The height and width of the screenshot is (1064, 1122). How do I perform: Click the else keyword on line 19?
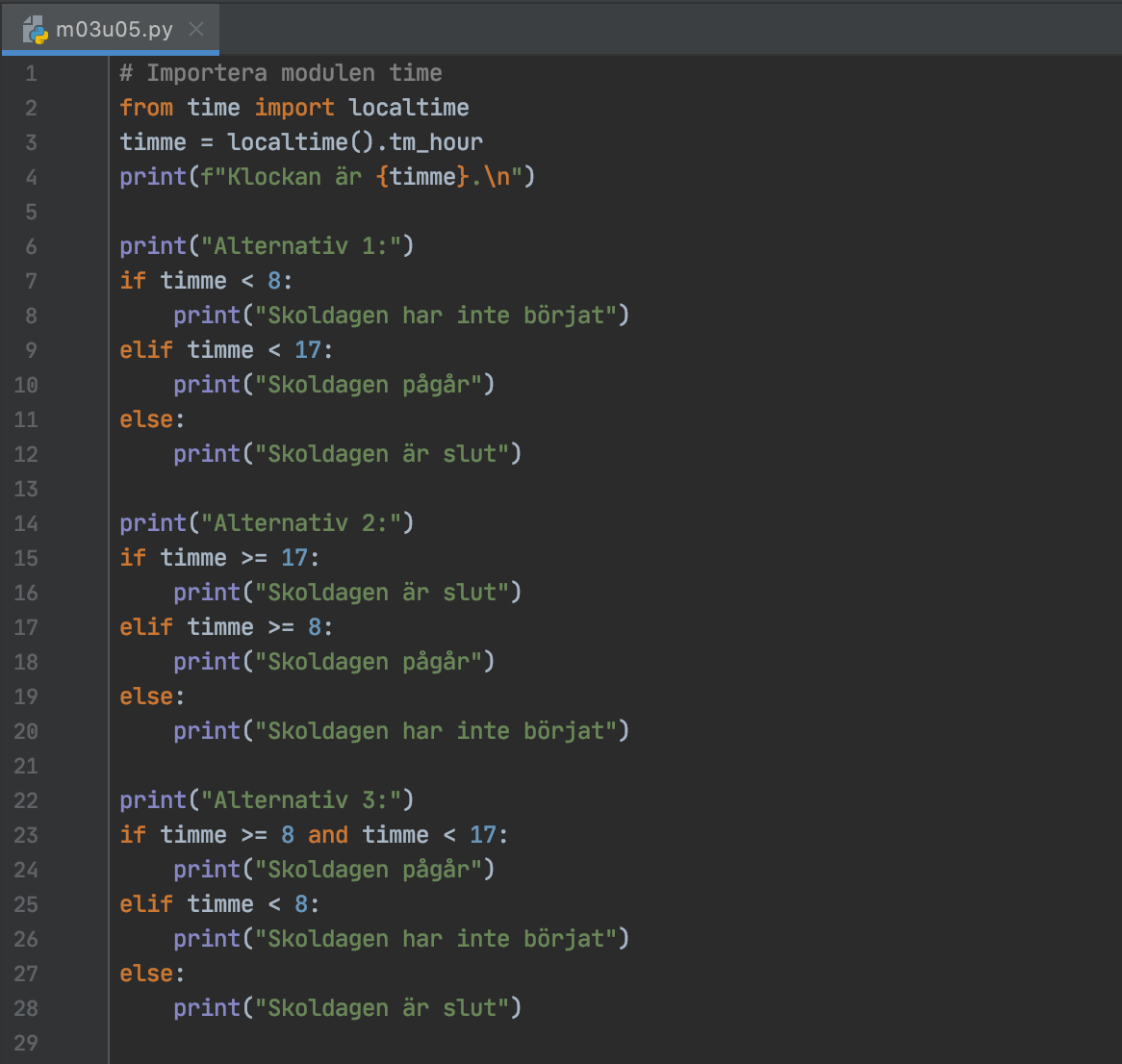(x=146, y=697)
